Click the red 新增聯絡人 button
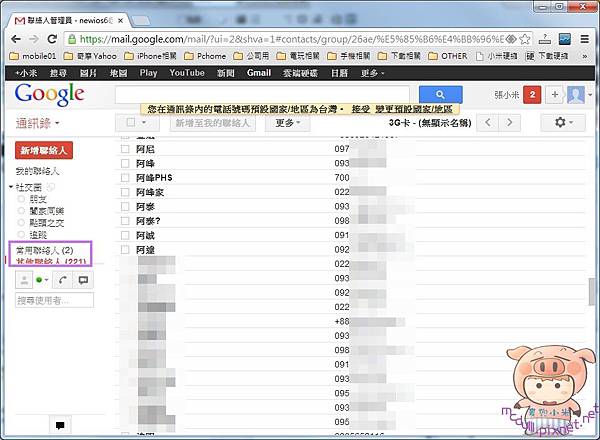The image size is (600, 440). click(x=44, y=150)
